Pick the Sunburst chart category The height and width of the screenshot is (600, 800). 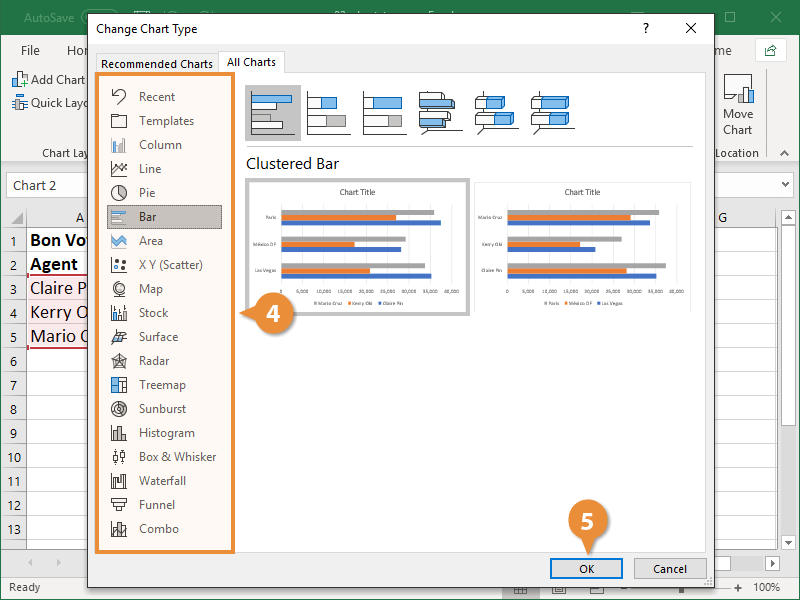point(164,409)
